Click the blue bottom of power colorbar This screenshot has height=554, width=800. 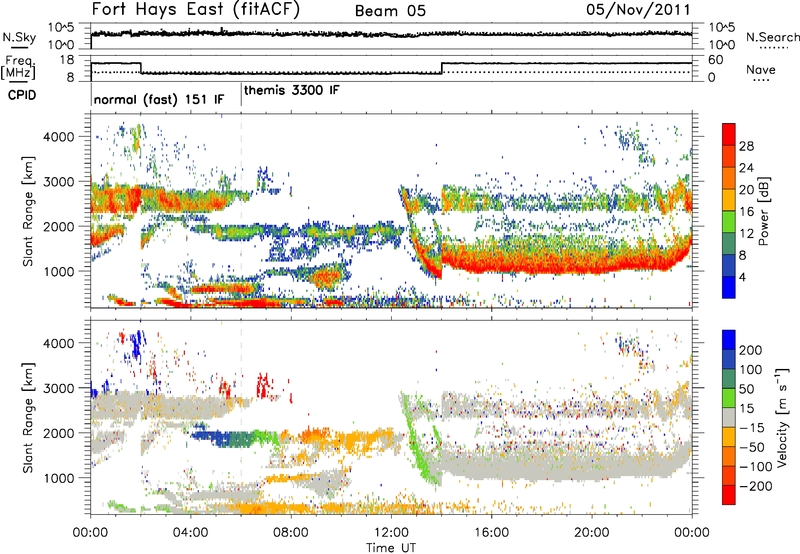tap(729, 287)
